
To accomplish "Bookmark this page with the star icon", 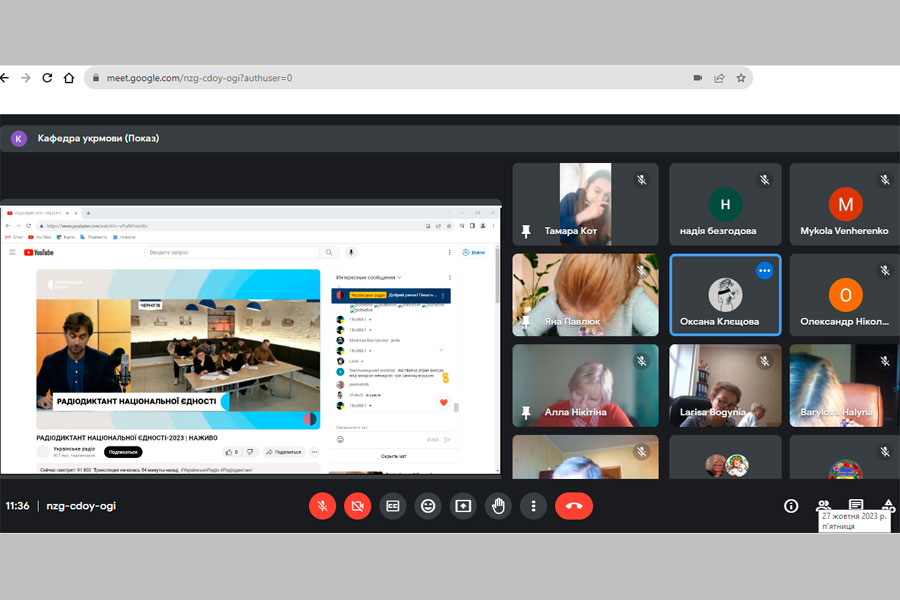I will click(741, 78).
